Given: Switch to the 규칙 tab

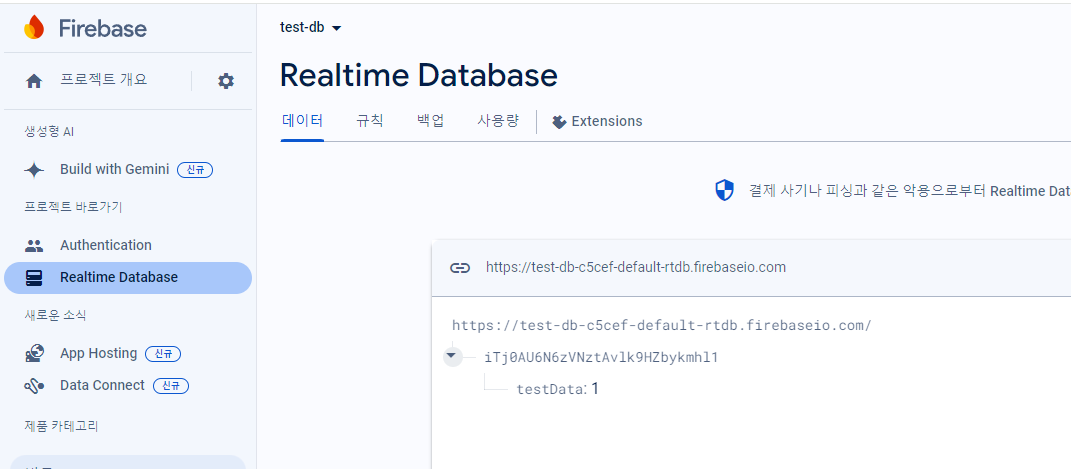Looking at the screenshot, I should point(370,122).
